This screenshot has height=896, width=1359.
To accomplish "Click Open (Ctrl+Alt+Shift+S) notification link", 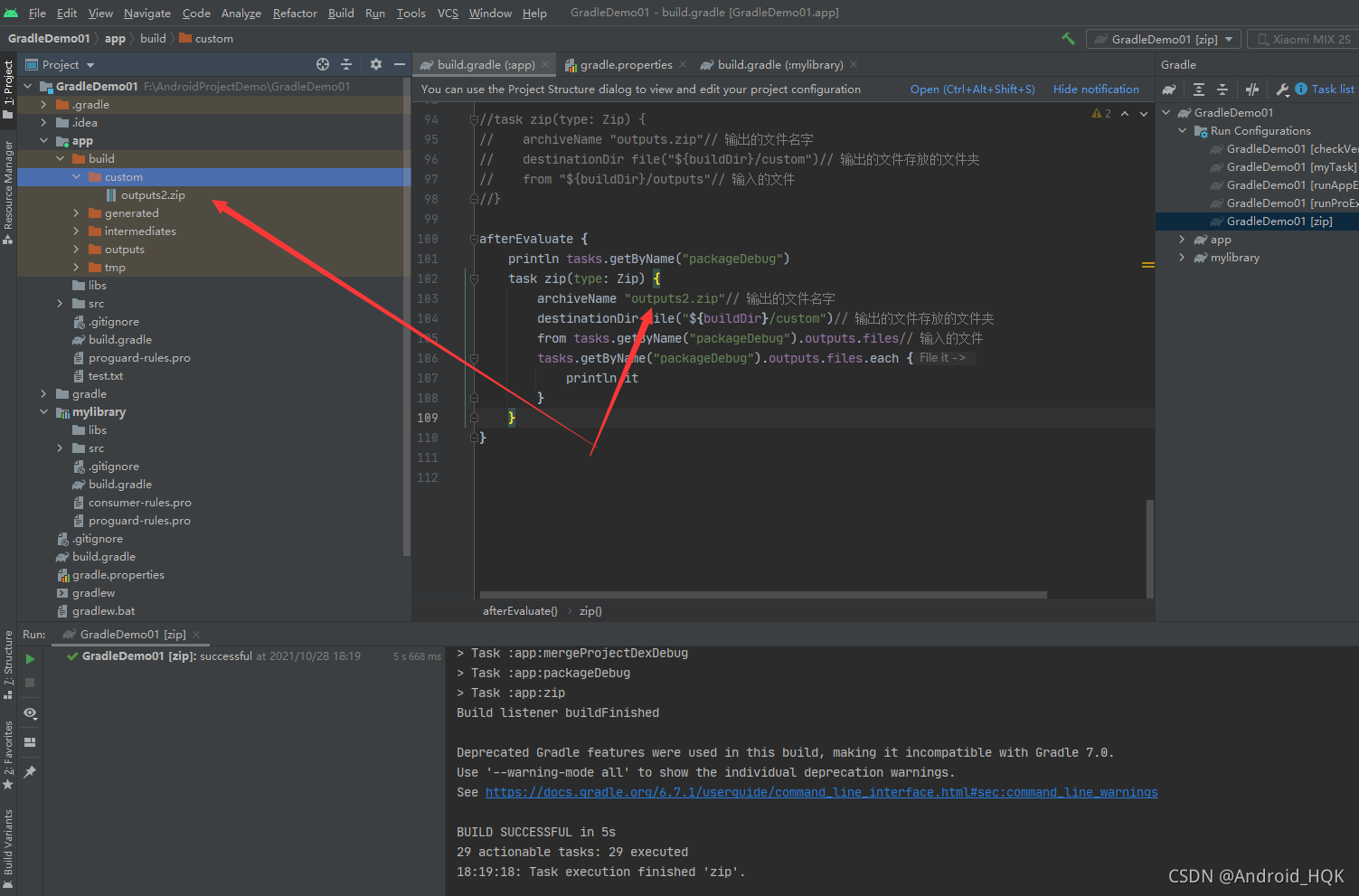I will (972, 90).
